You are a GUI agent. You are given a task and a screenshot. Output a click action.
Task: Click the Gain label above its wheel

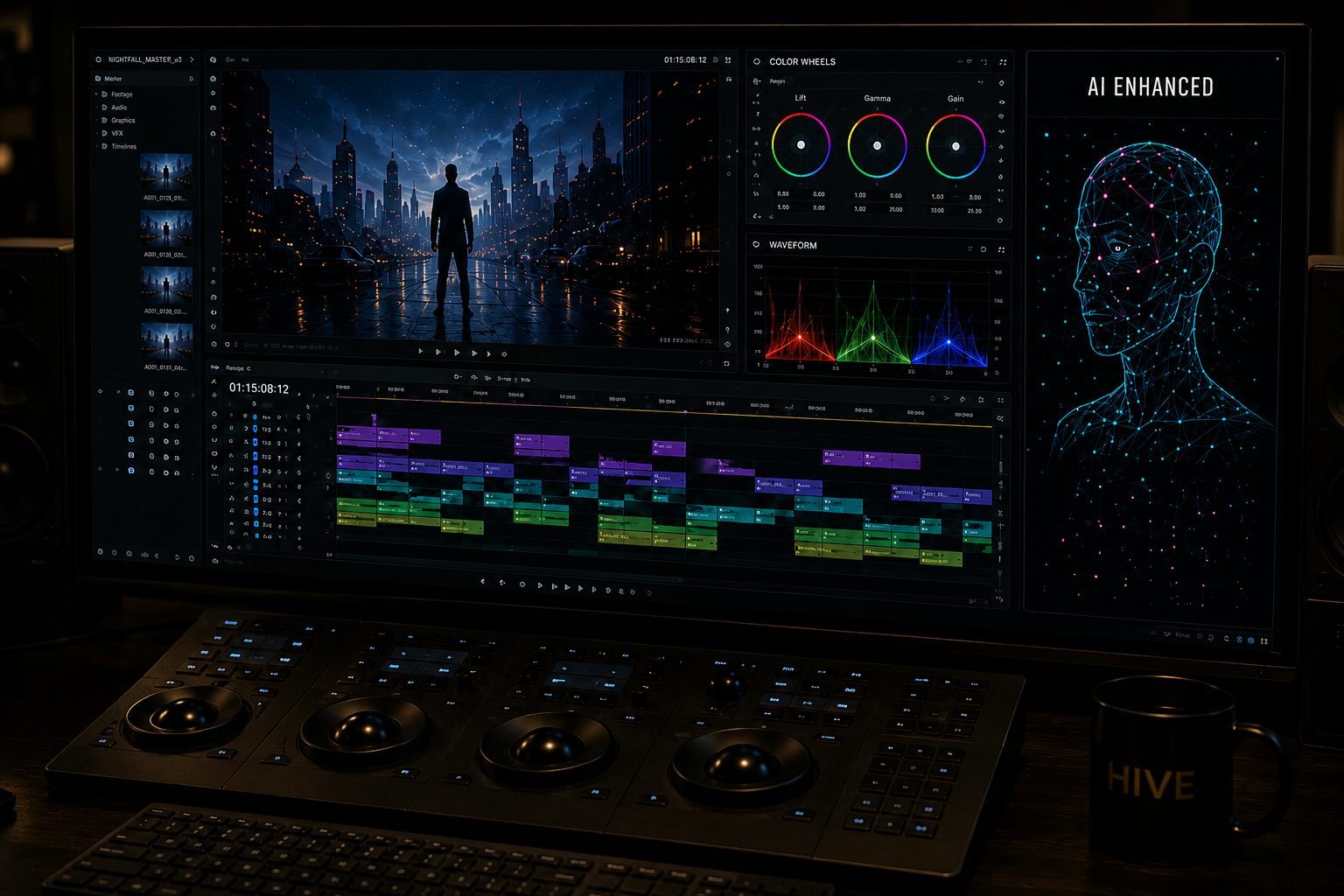tap(955, 99)
